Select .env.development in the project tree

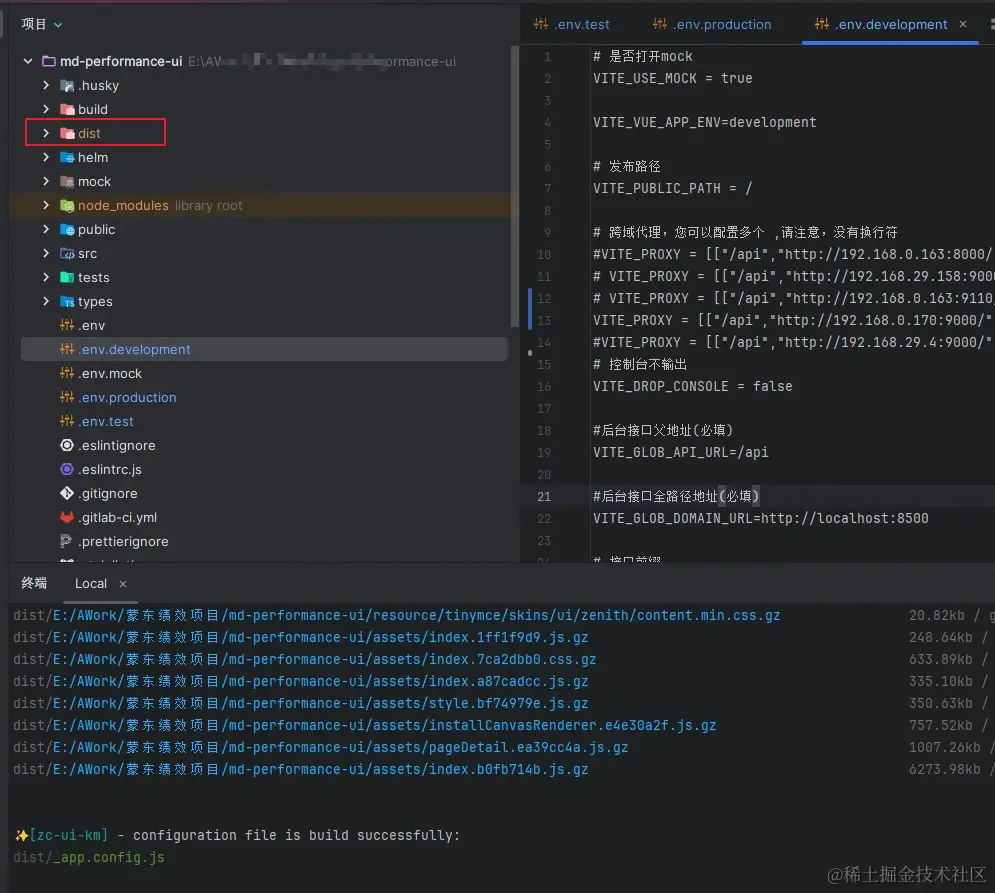click(264, 350)
